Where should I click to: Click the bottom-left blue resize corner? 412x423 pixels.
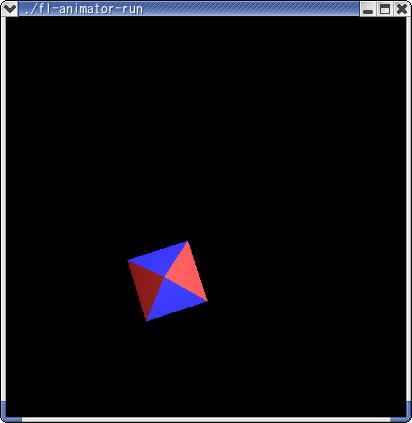point(11,413)
